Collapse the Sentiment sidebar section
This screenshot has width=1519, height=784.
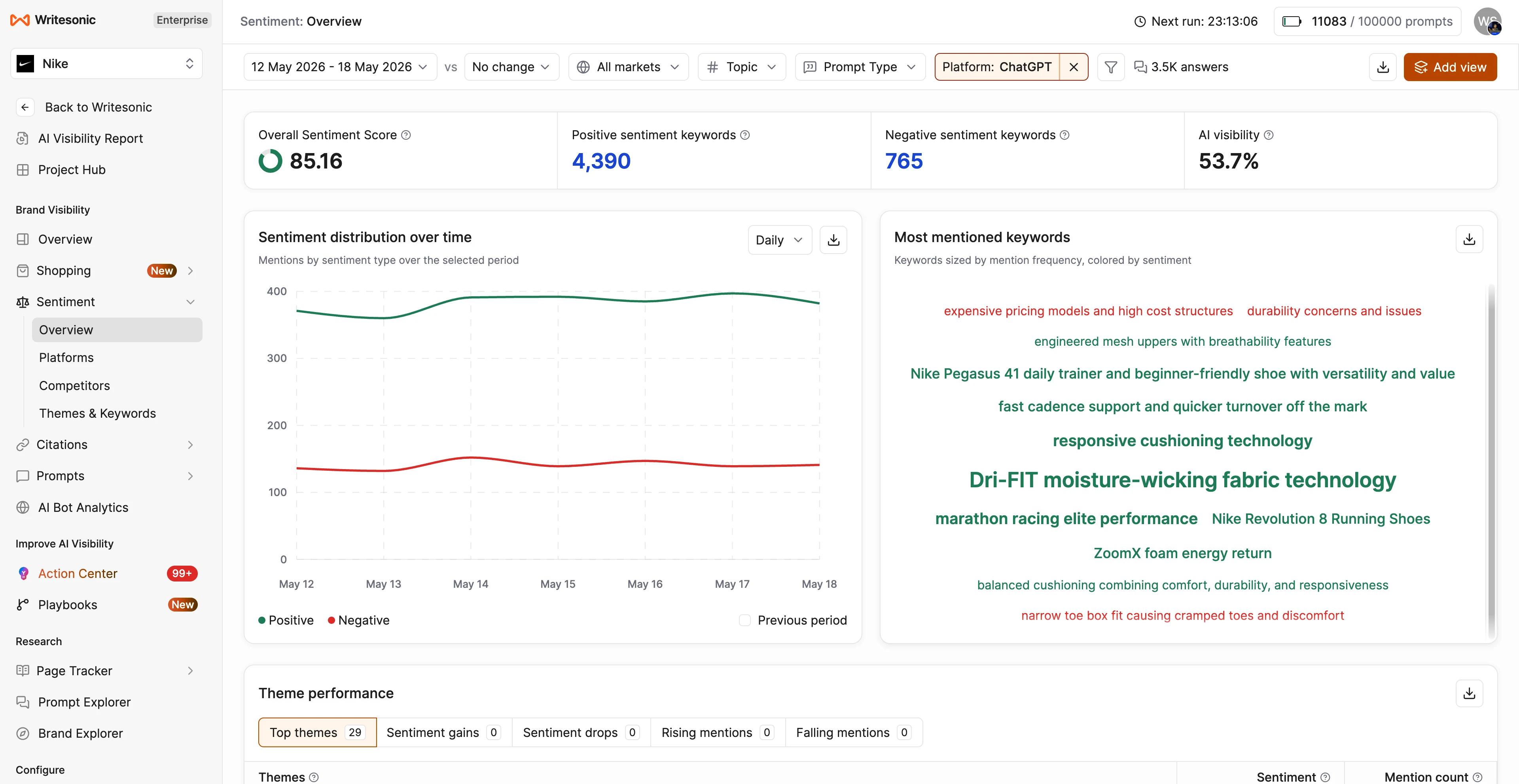click(x=190, y=302)
